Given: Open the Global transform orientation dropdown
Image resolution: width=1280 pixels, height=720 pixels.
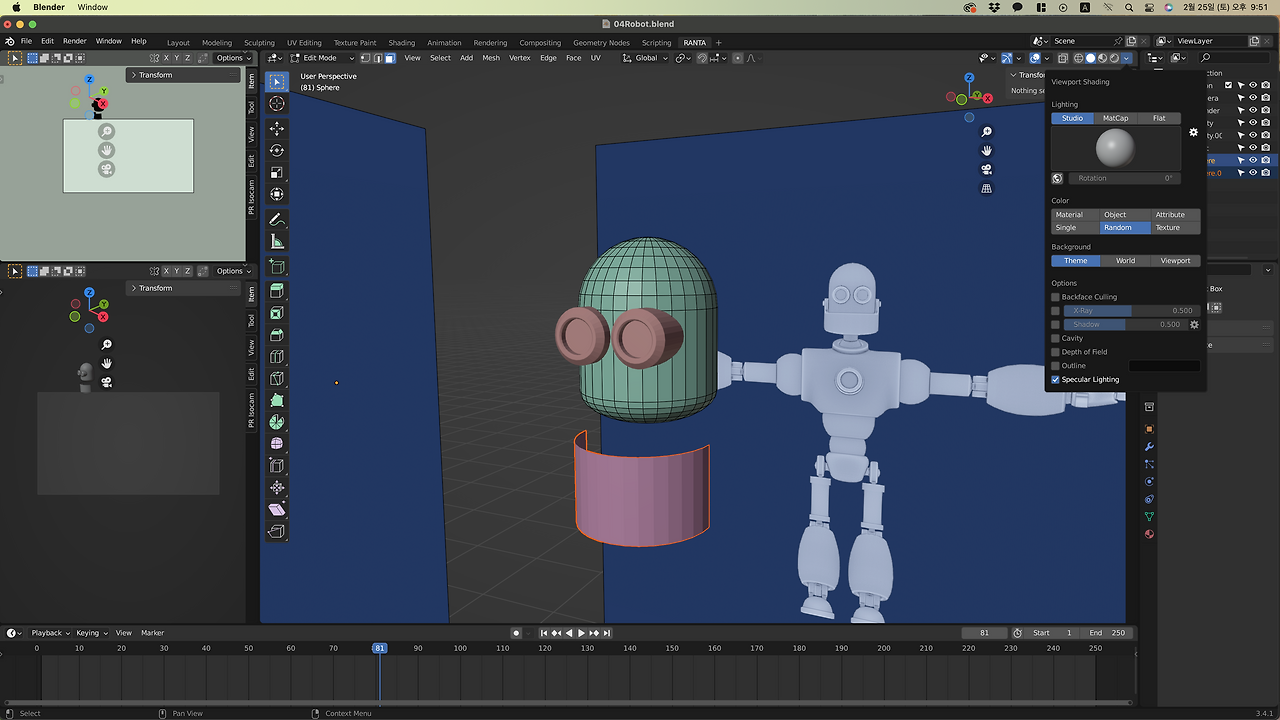Looking at the screenshot, I should 646,58.
